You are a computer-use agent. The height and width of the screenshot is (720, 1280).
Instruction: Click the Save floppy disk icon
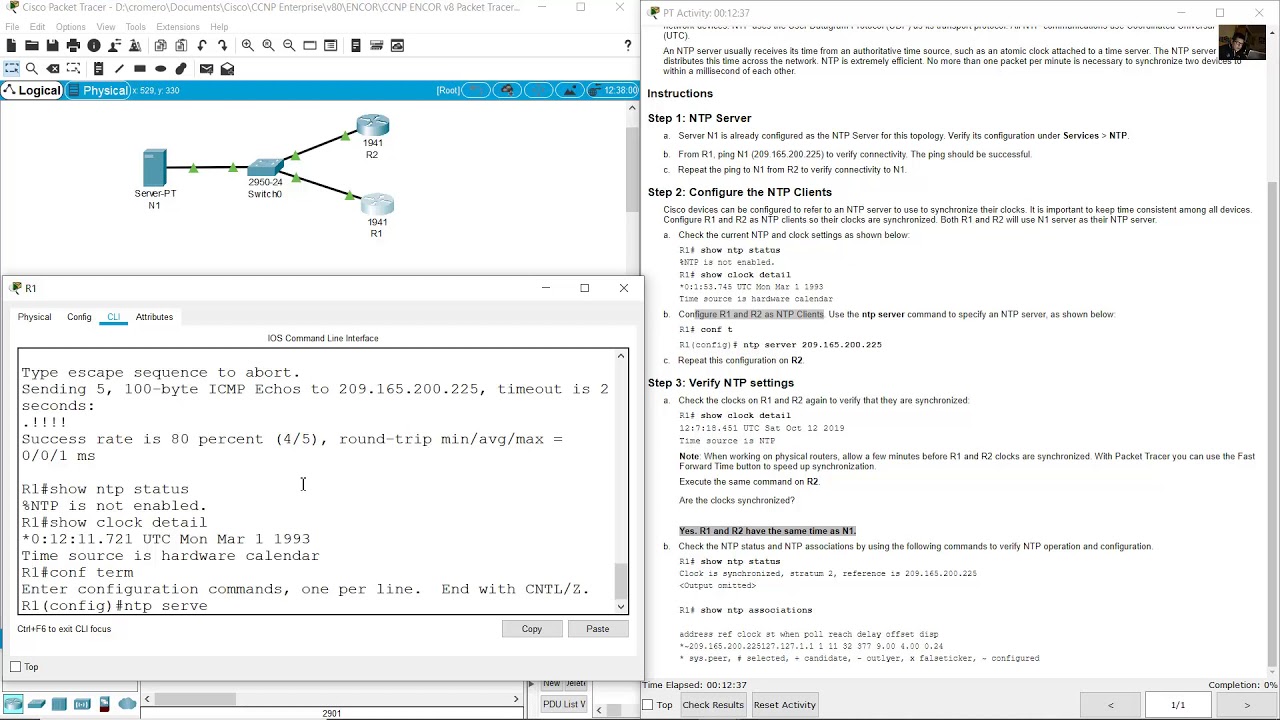(53, 46)
